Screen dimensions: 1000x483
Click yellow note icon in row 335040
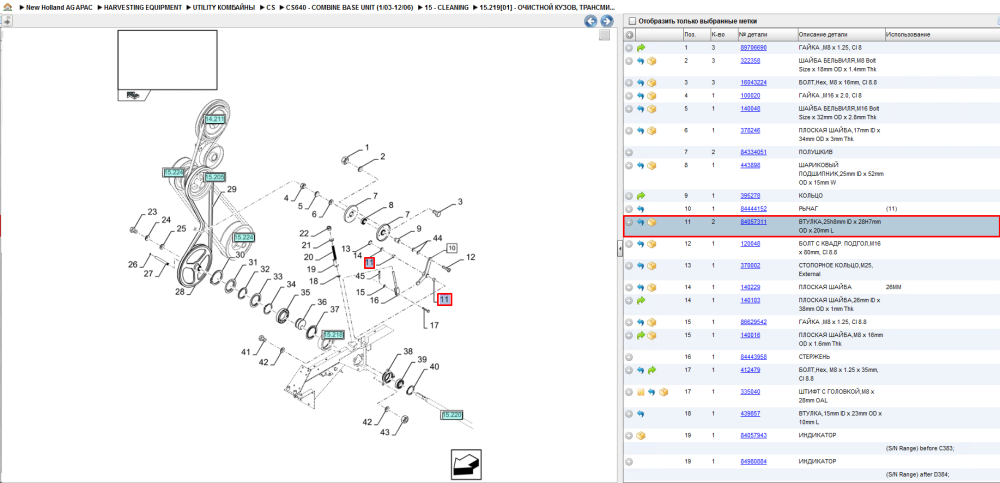pyautogui.click(x=641, y=392)
